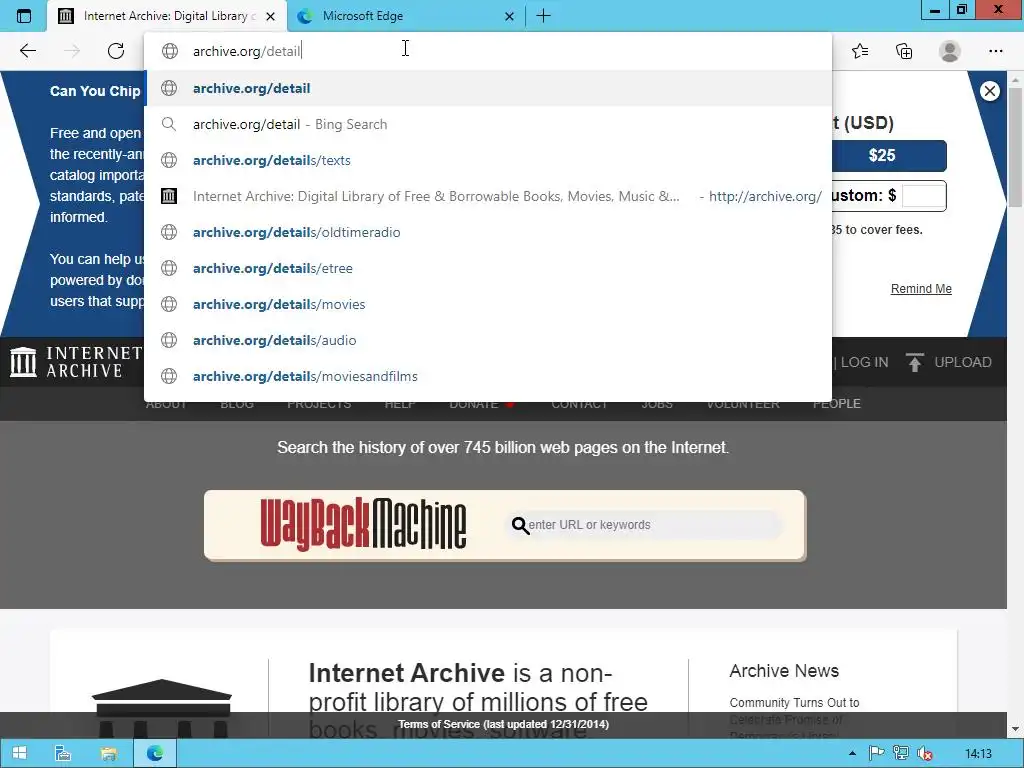Click the page vertical scrollbar thumb
The height and width of the screenshot is (768, 1024).
point(1015,149)
